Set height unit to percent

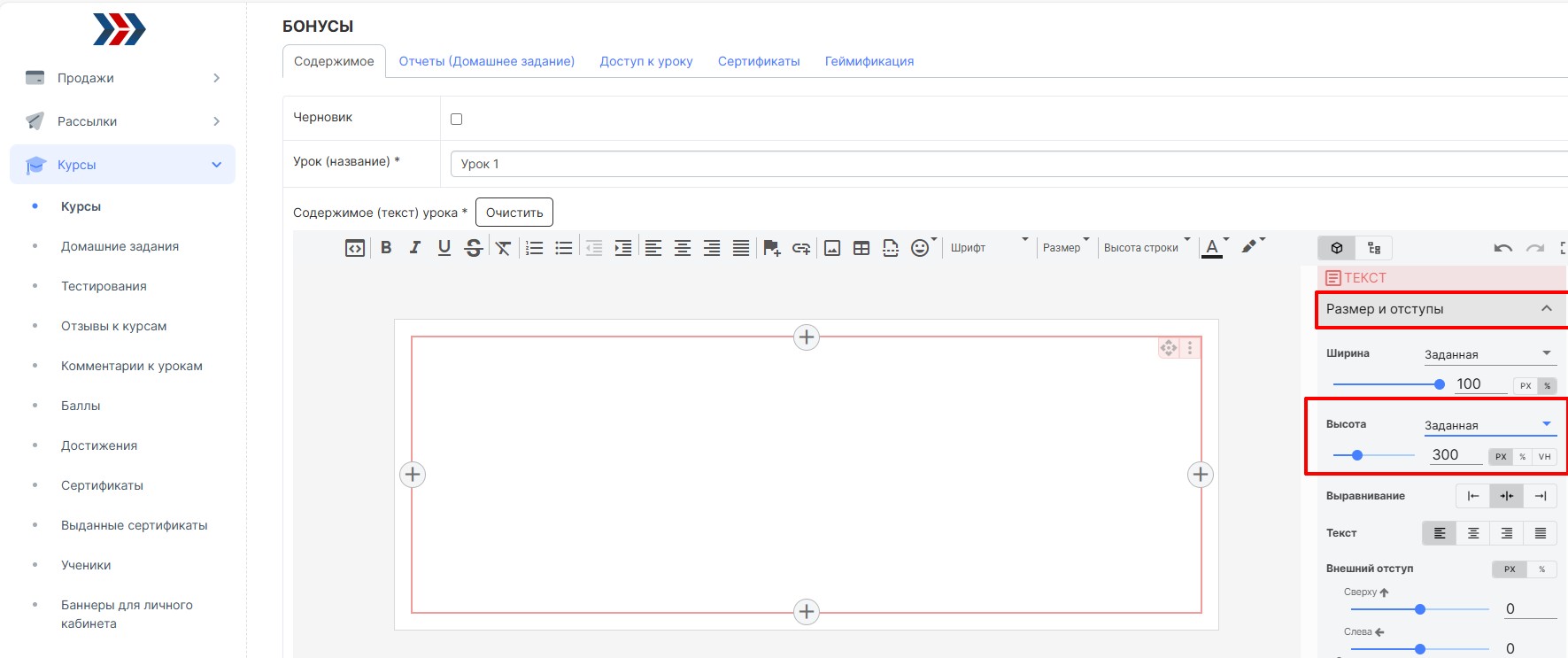1523,456
